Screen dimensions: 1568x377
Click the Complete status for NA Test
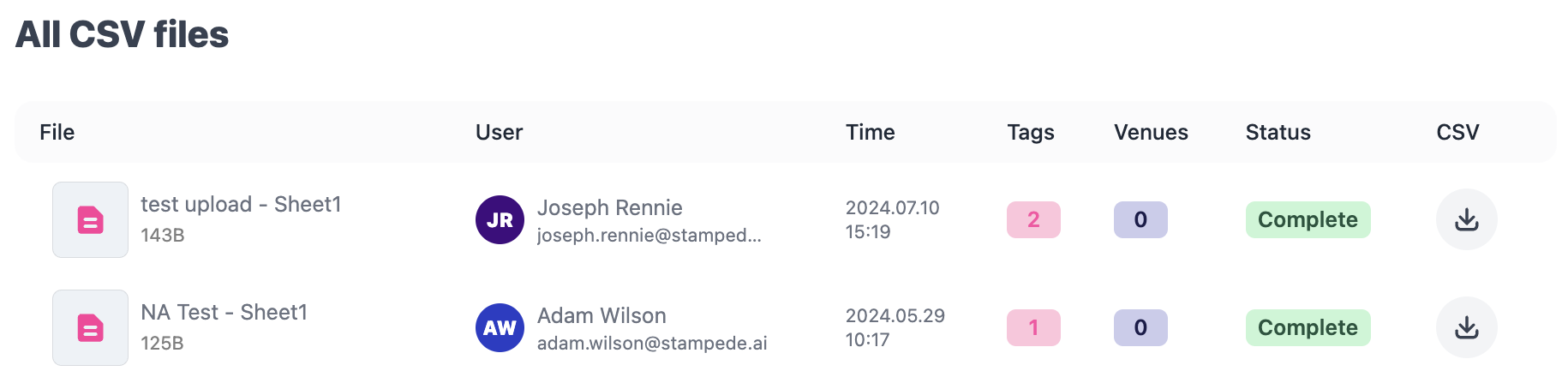pos(1308,327)
